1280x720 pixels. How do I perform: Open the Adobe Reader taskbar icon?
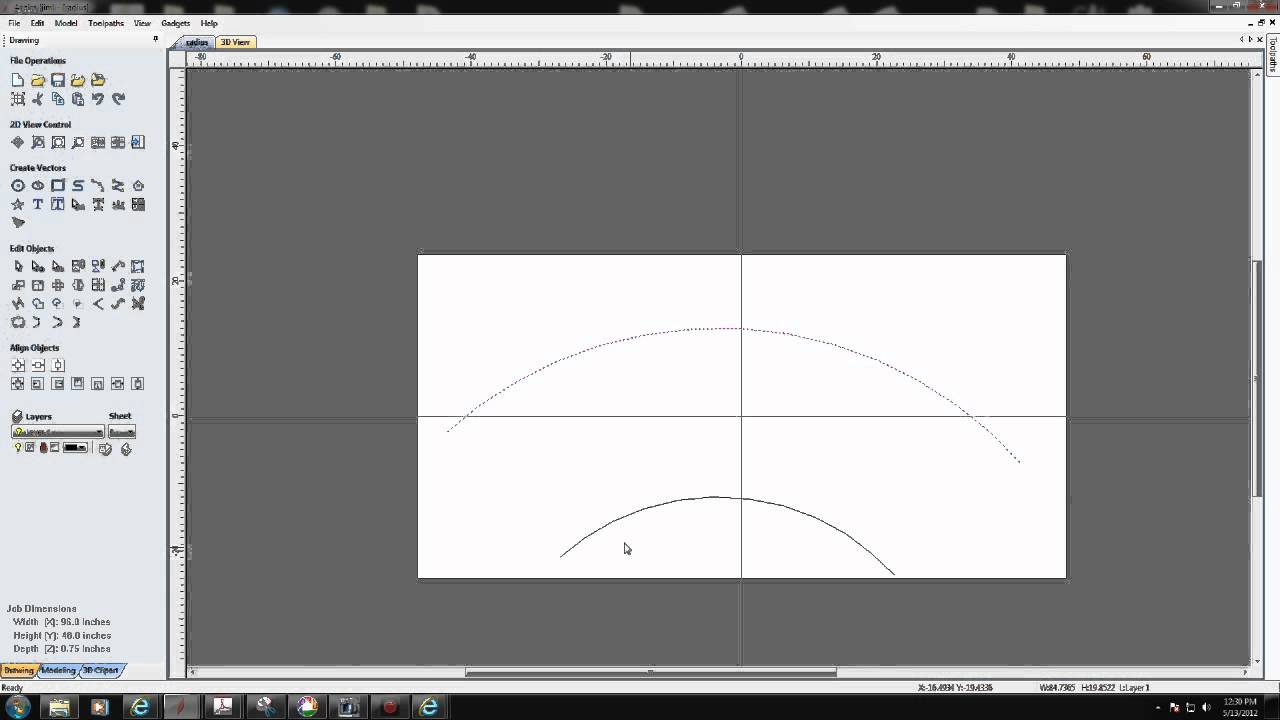pos(222,707)
